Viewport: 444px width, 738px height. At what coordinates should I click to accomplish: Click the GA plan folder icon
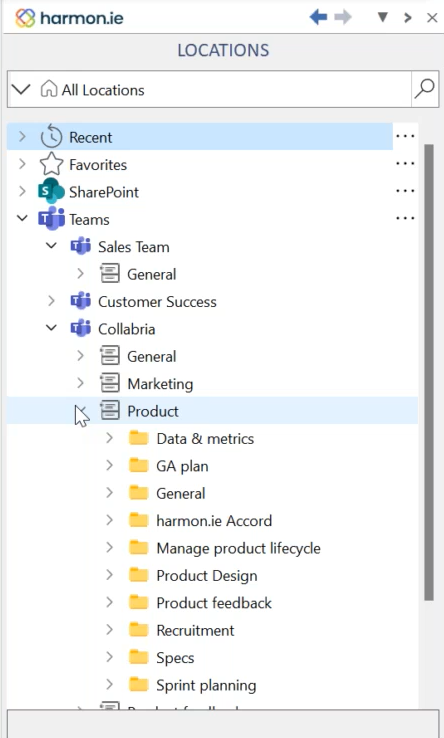[x=138, y=465]
